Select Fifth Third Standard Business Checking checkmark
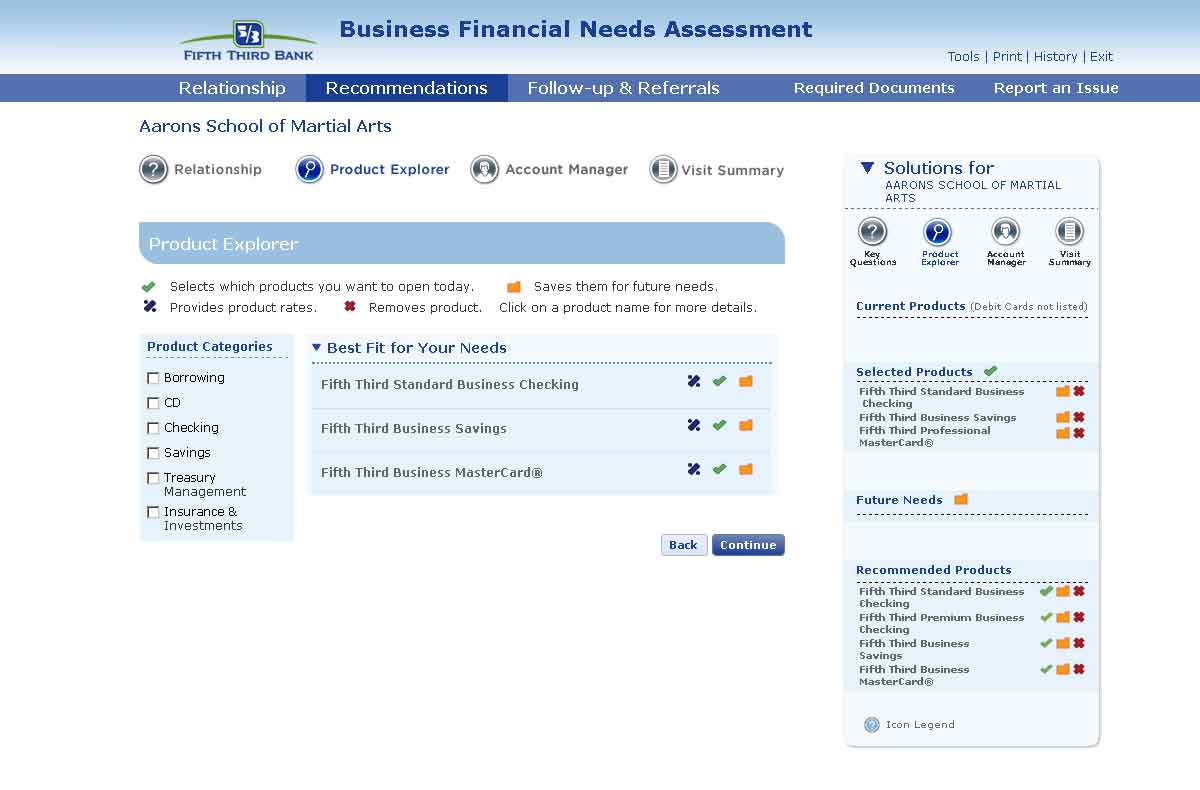1200x790 pixels. 719,381
